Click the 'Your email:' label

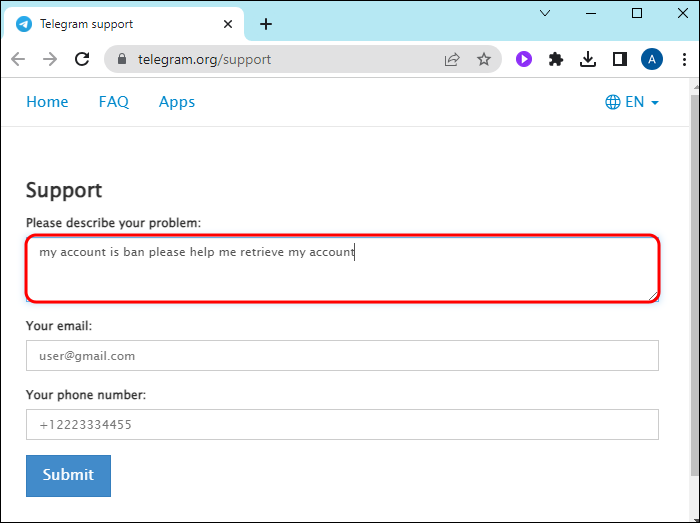click(59, 326)
